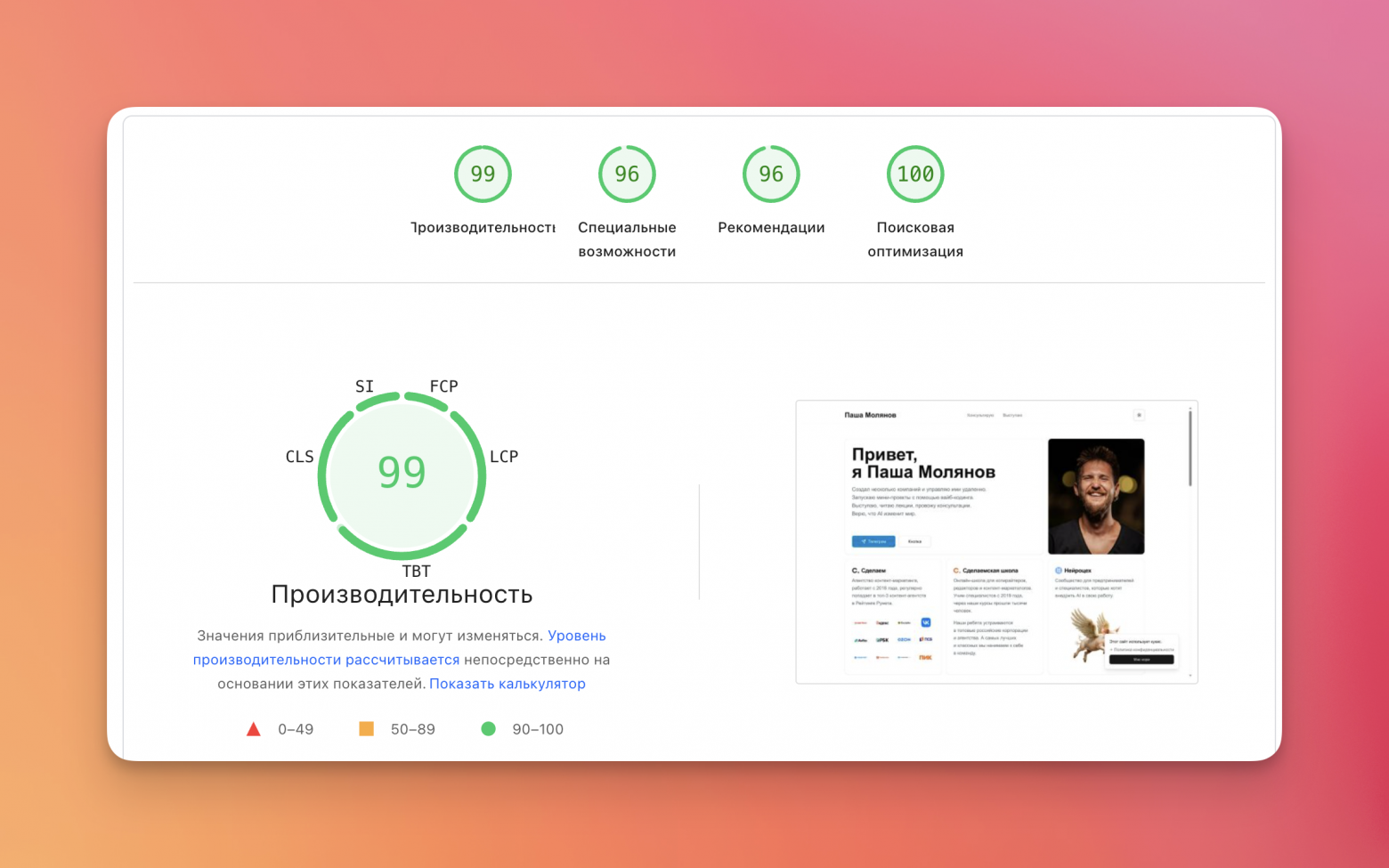
Task: Click the portrait photo in the page preview
Action: (x=1096, y=496)
